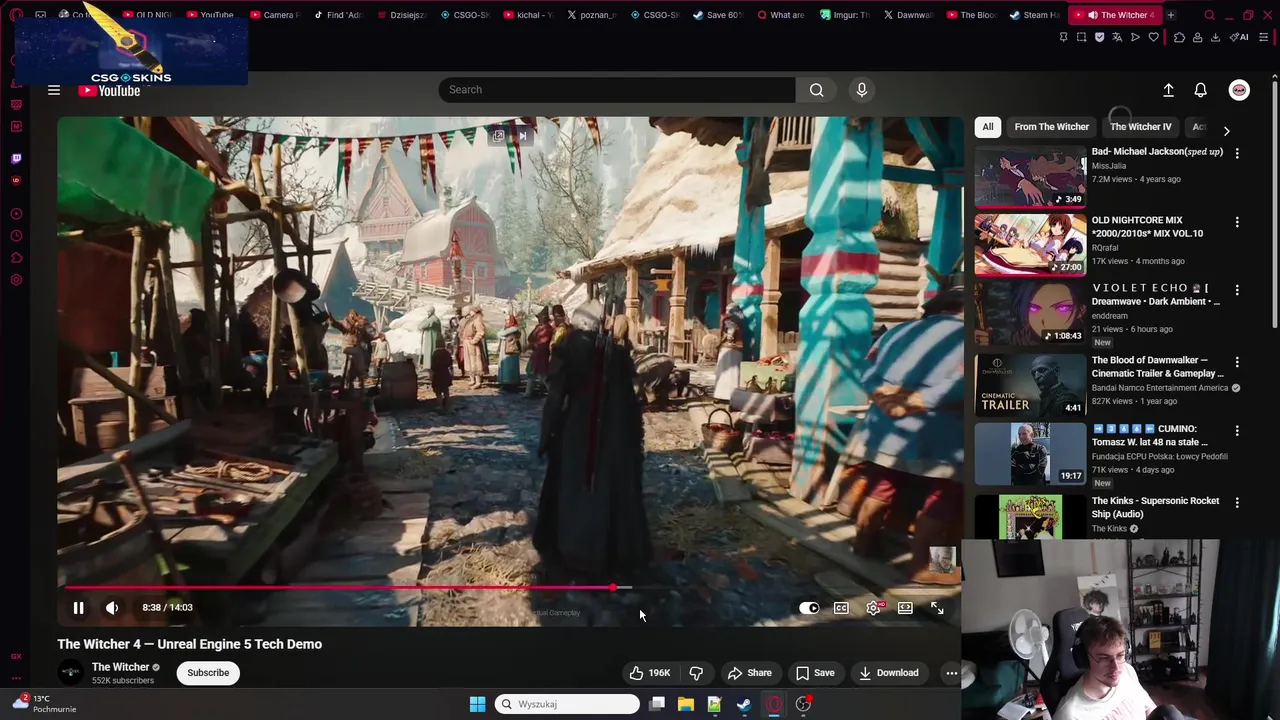Open The Blood of Dawnwalker trailer title
Viewport: 1280px width, 720px height.
pos(1158,367)
